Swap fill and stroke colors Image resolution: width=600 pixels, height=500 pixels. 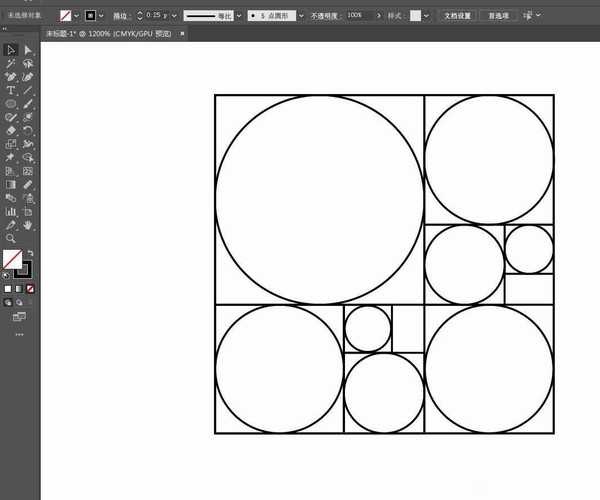tap(29, 253)
